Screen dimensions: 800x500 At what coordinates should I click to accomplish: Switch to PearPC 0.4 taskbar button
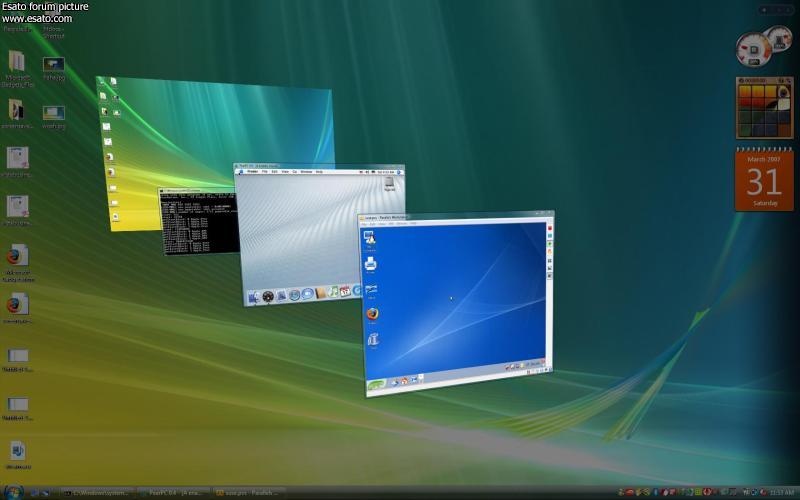173,493
